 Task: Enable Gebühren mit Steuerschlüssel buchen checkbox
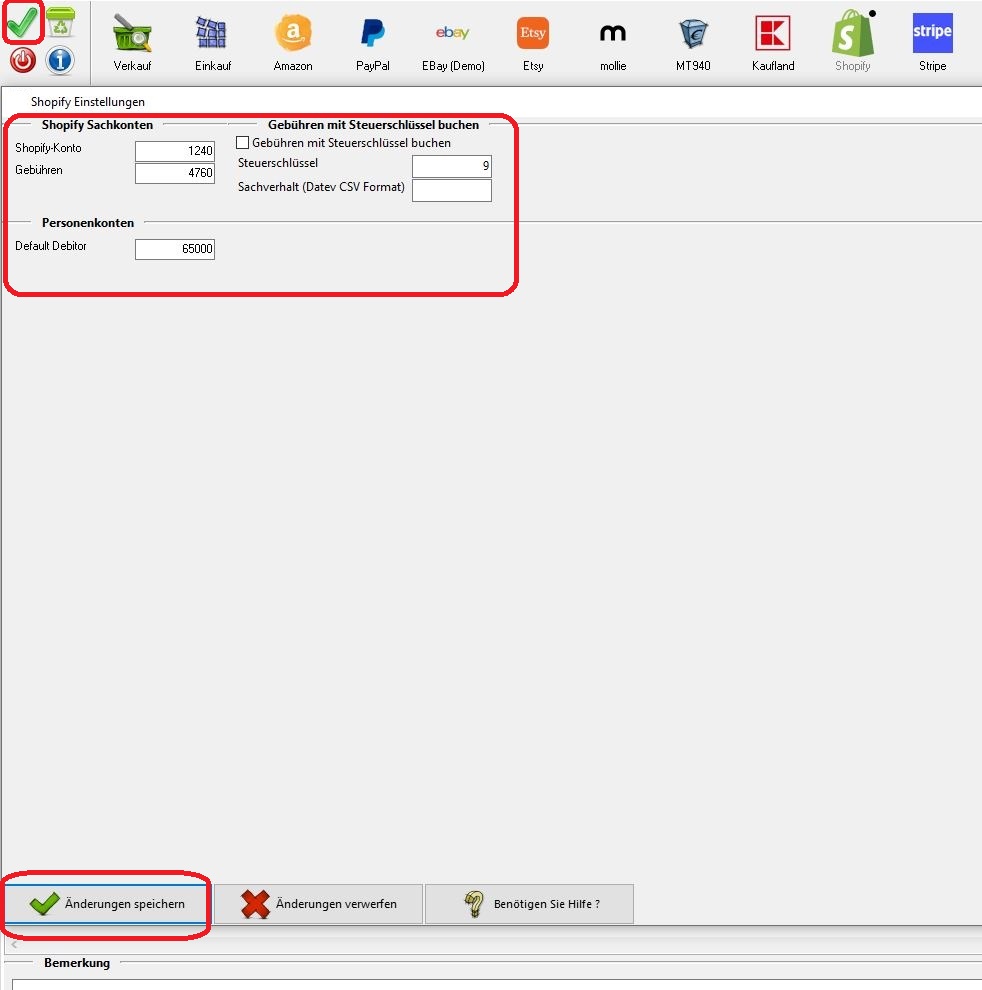click(x=242, y=143)
